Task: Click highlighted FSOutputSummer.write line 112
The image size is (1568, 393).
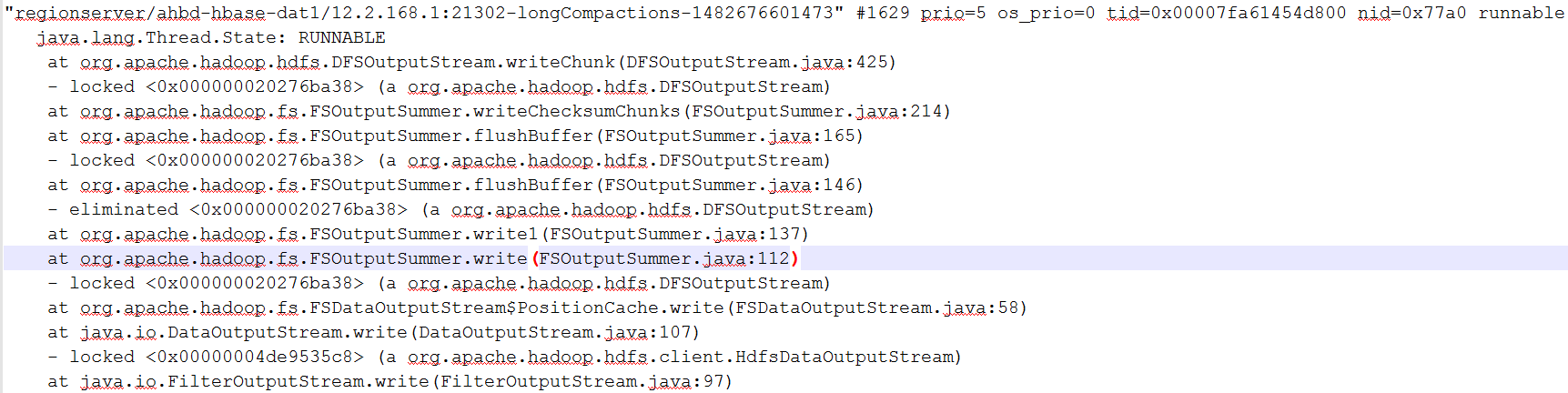Action: pos(422,258)
